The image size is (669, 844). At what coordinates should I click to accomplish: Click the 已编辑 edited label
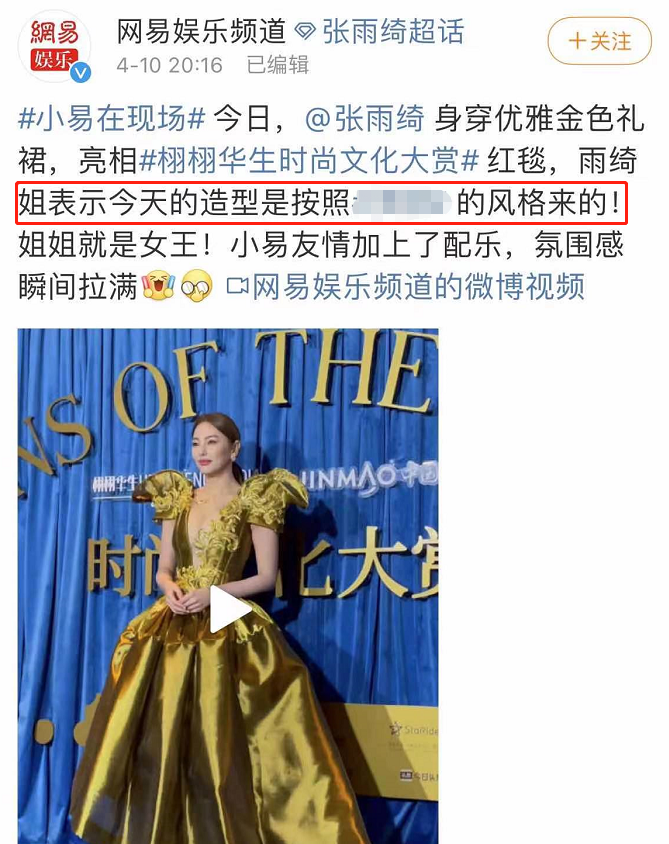click(x=278, y=65)
